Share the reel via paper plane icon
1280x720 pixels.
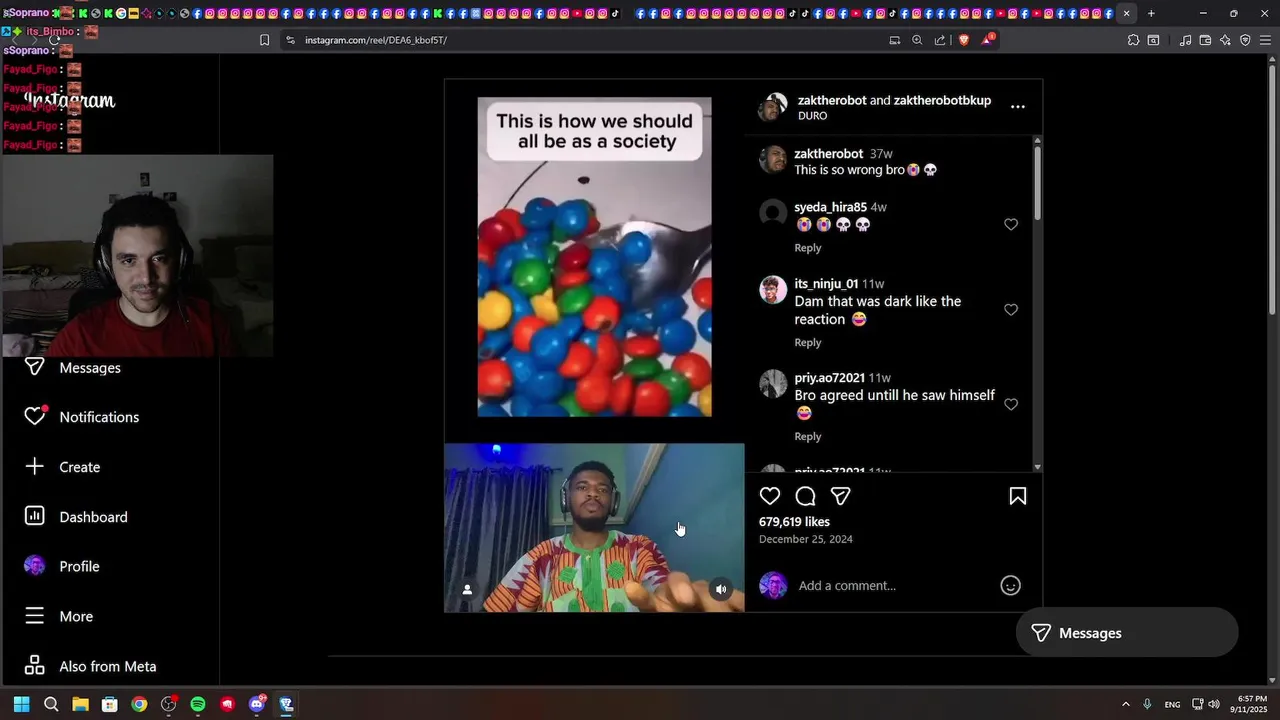(841, 496)
